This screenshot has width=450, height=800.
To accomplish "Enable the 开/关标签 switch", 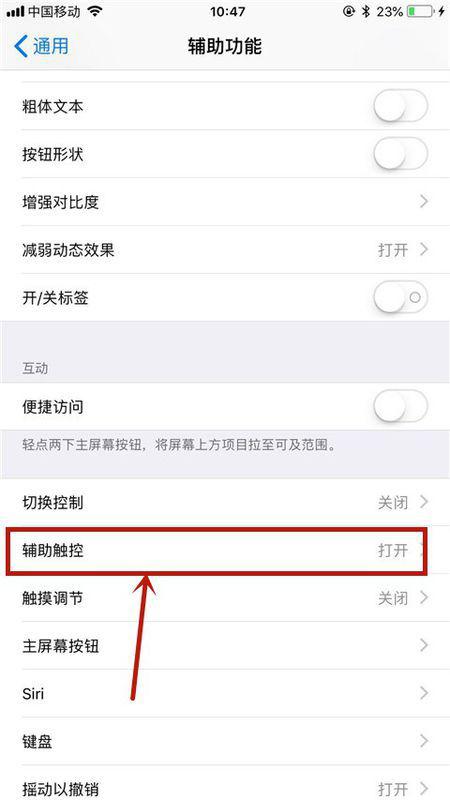I will pyautogui.click(x=401, y=297).
